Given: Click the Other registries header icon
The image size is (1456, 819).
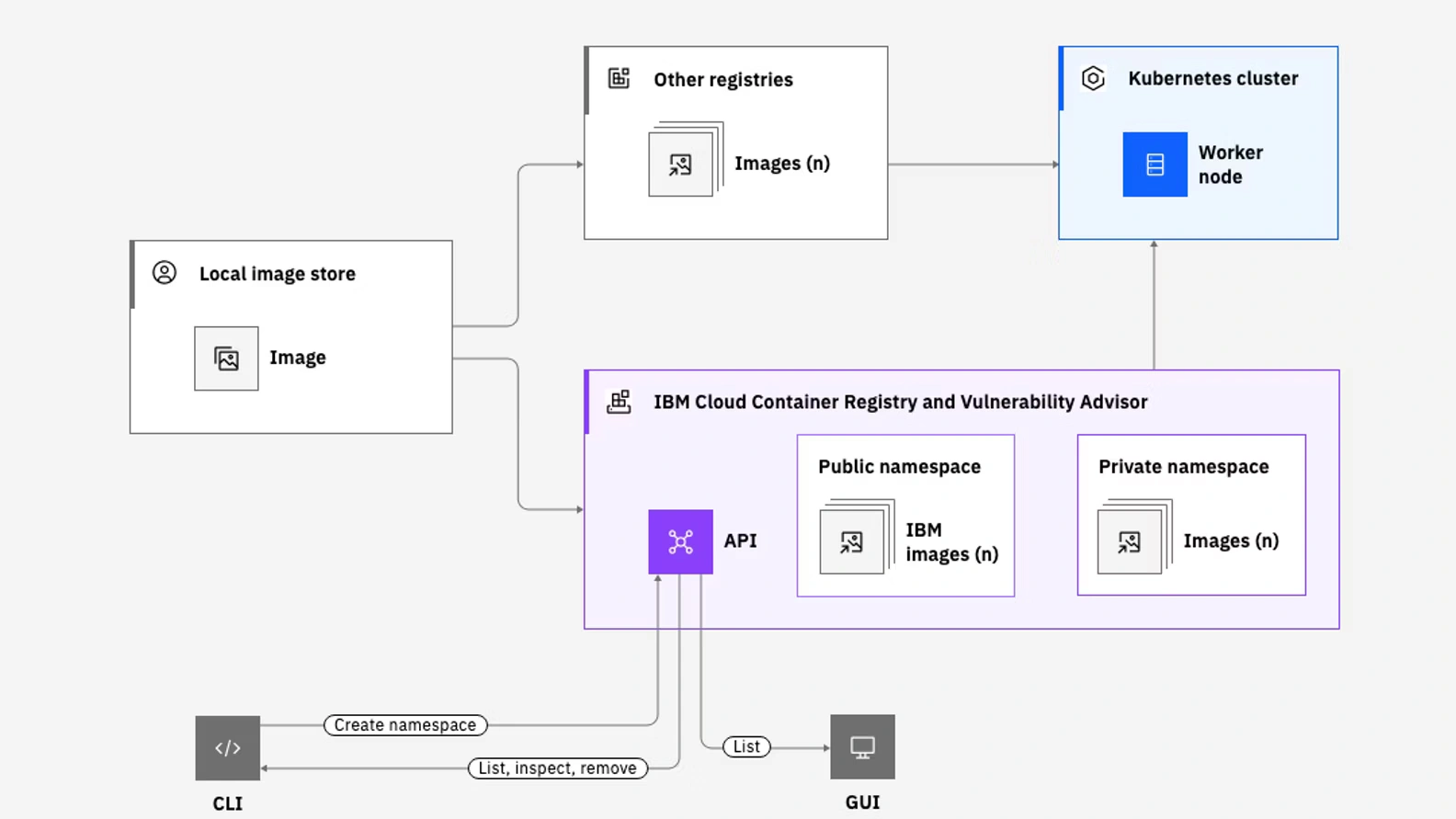Looking at the screenshot, I should [x=620, y=79].
